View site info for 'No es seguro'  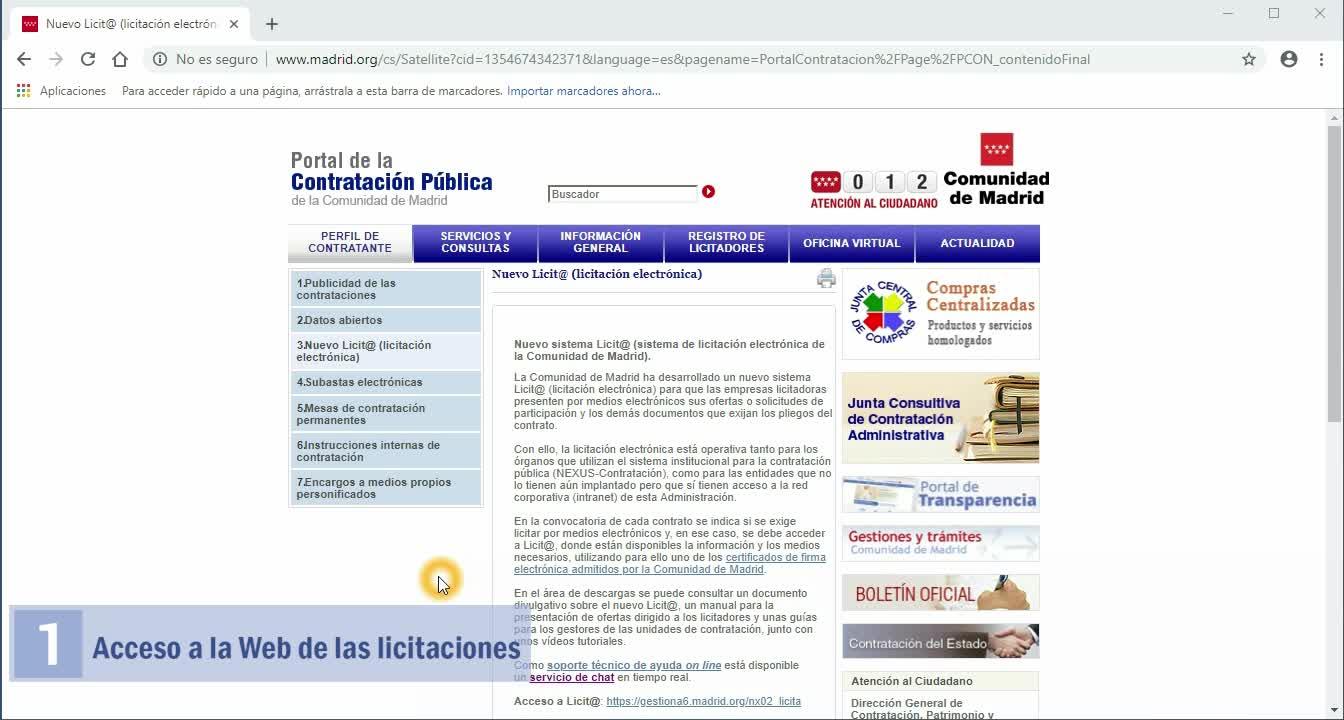[205, 59]
